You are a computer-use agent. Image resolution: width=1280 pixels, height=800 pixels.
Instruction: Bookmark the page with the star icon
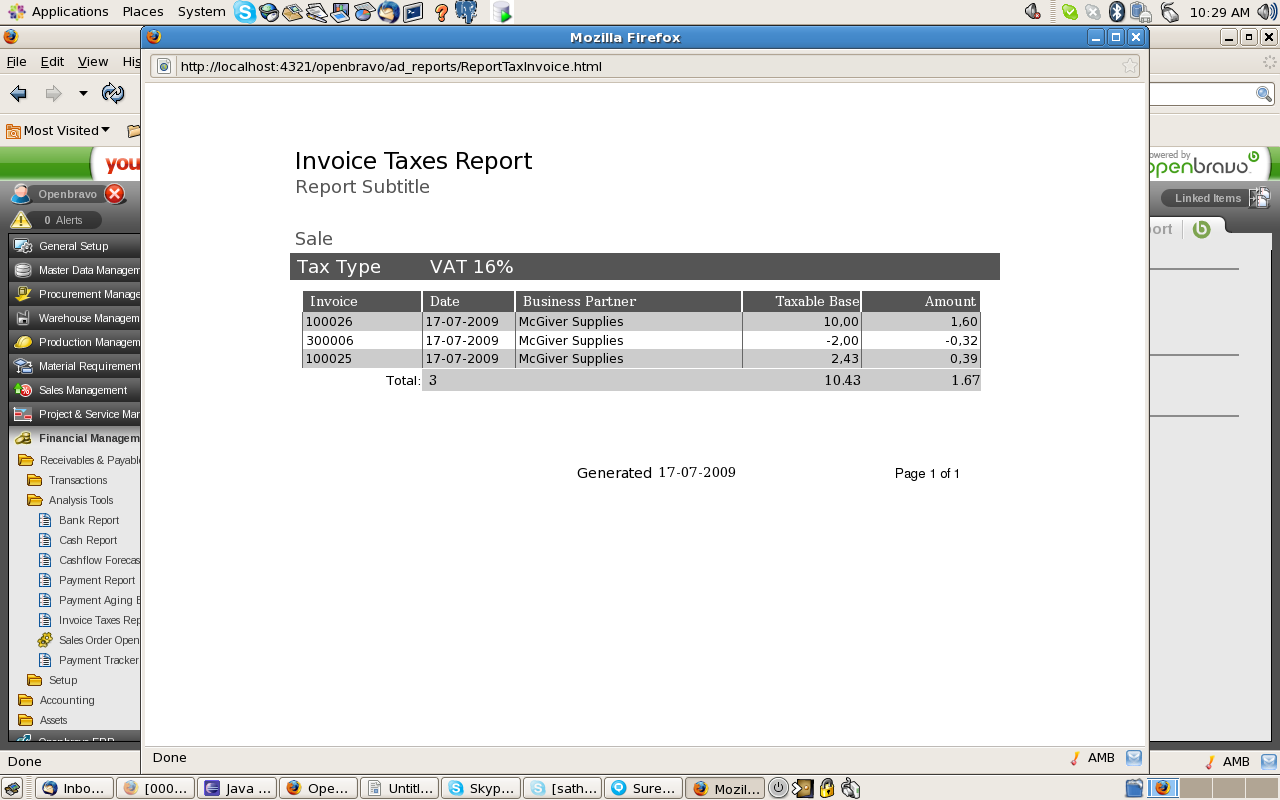point(1130,66)
